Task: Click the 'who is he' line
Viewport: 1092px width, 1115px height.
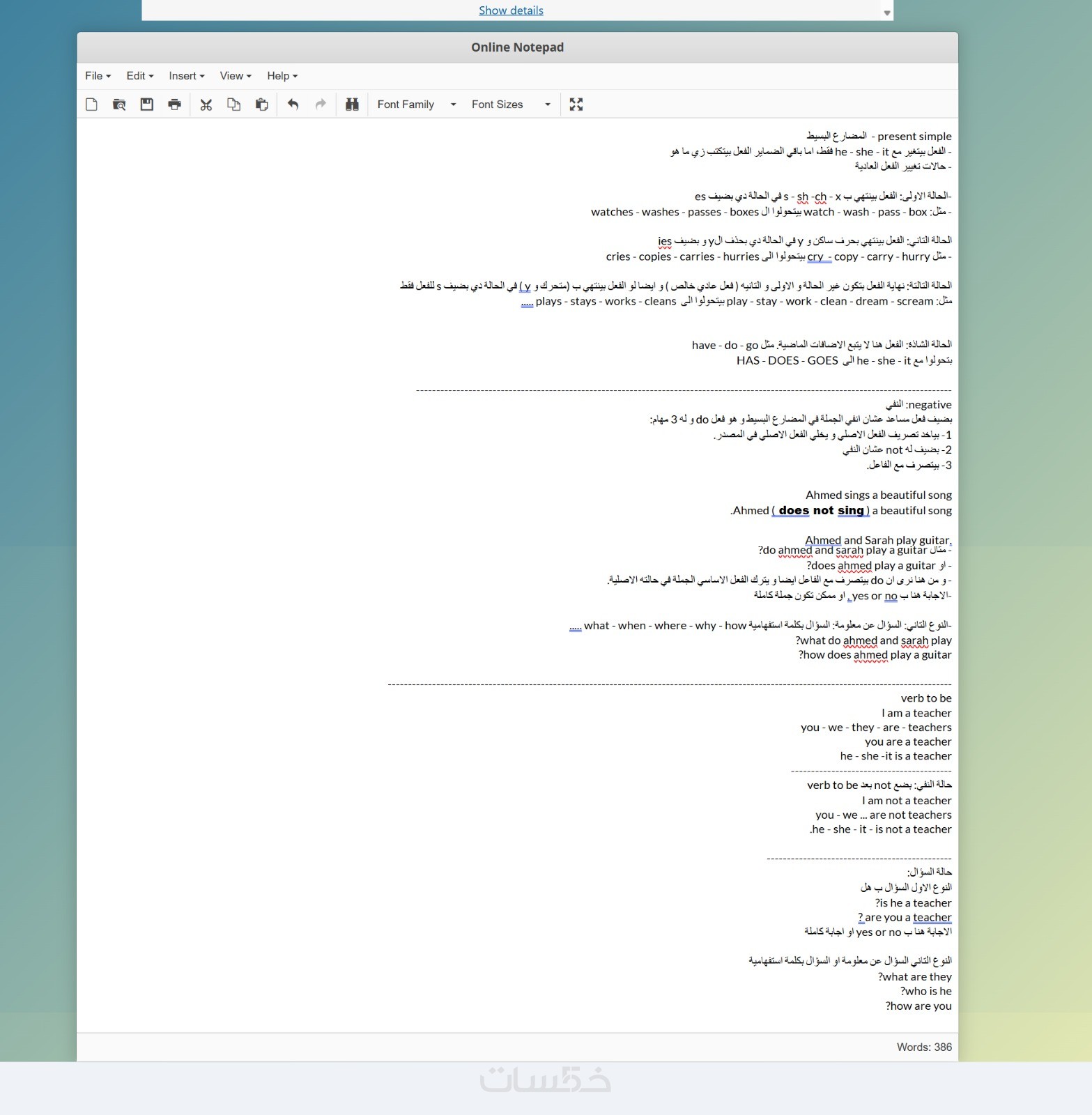Action: point(925,991)
